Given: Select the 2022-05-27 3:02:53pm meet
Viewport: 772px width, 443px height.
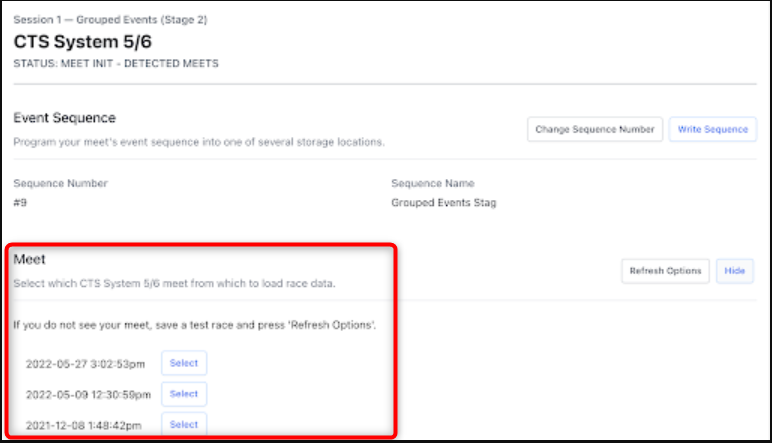Looking at the screenshot, I should (x=184, y=363).
